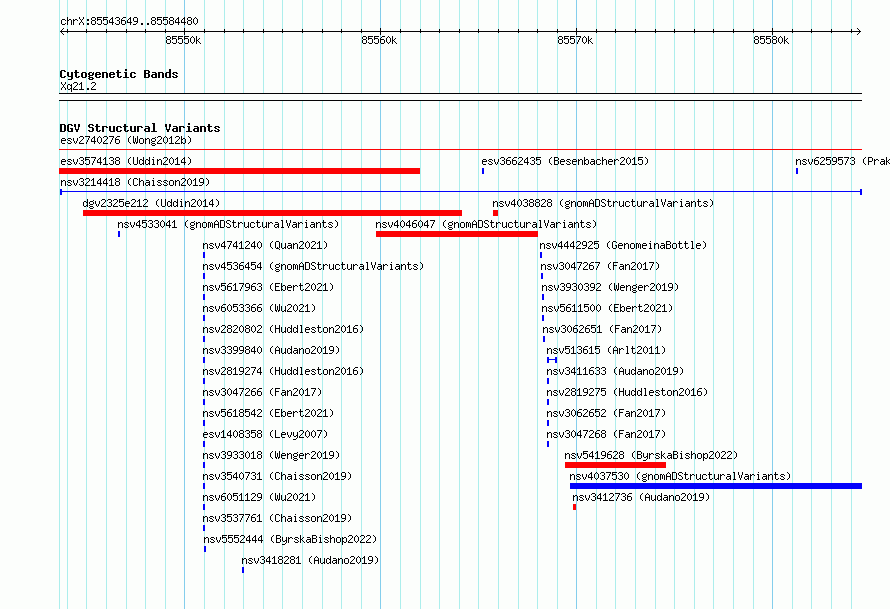The image size is (890, 609).
Task: Select nsv3047266 (Fan2017) variant
Action: click(262, 392)
